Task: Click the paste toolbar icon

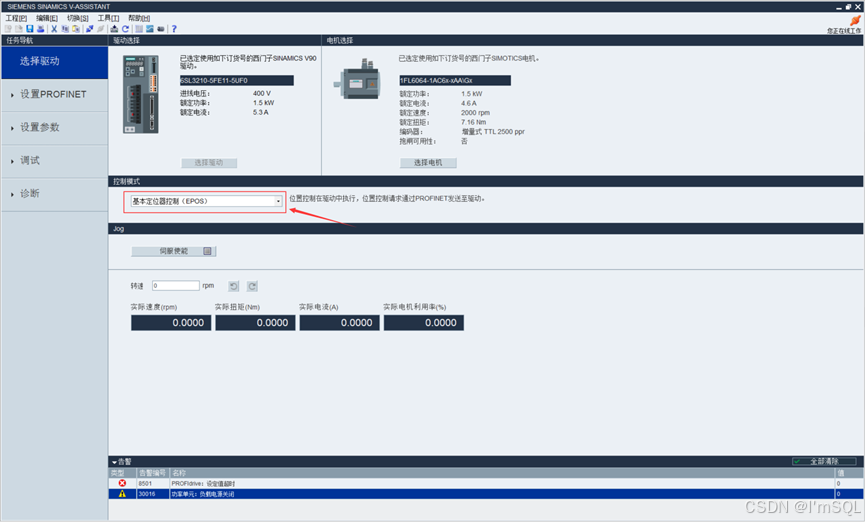Action: (76, 29)
